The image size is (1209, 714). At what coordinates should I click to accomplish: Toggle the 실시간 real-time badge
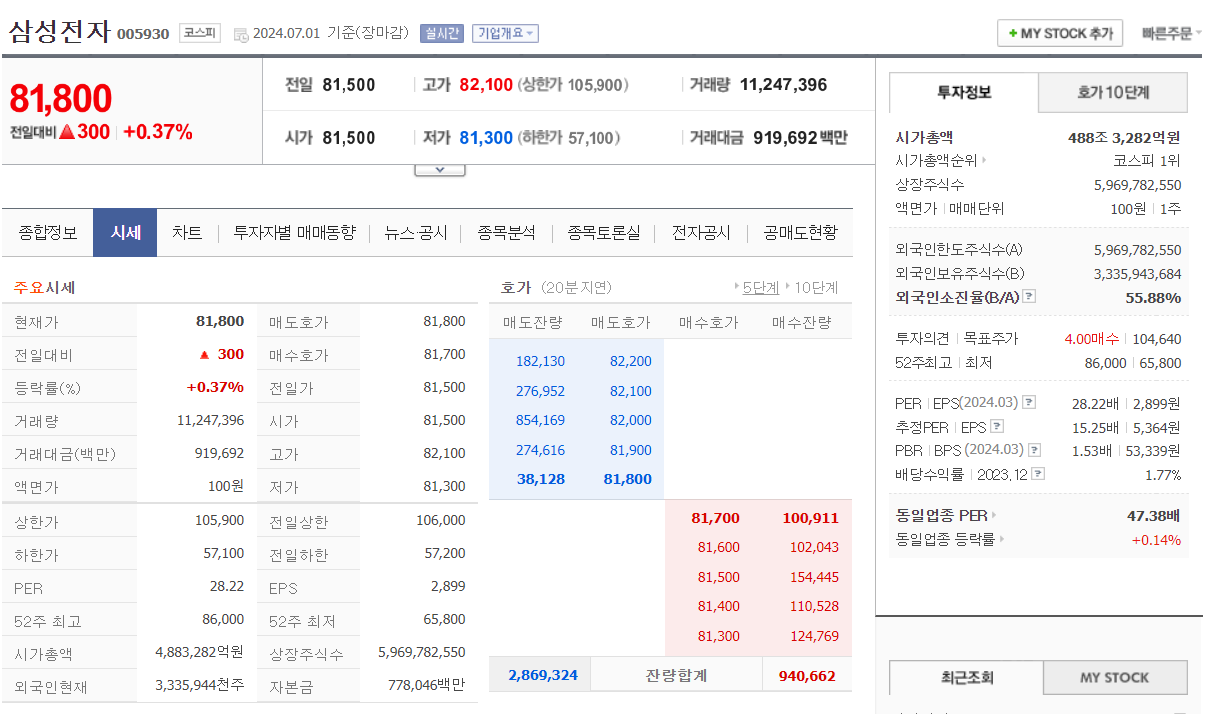click(x=442, y=33)
